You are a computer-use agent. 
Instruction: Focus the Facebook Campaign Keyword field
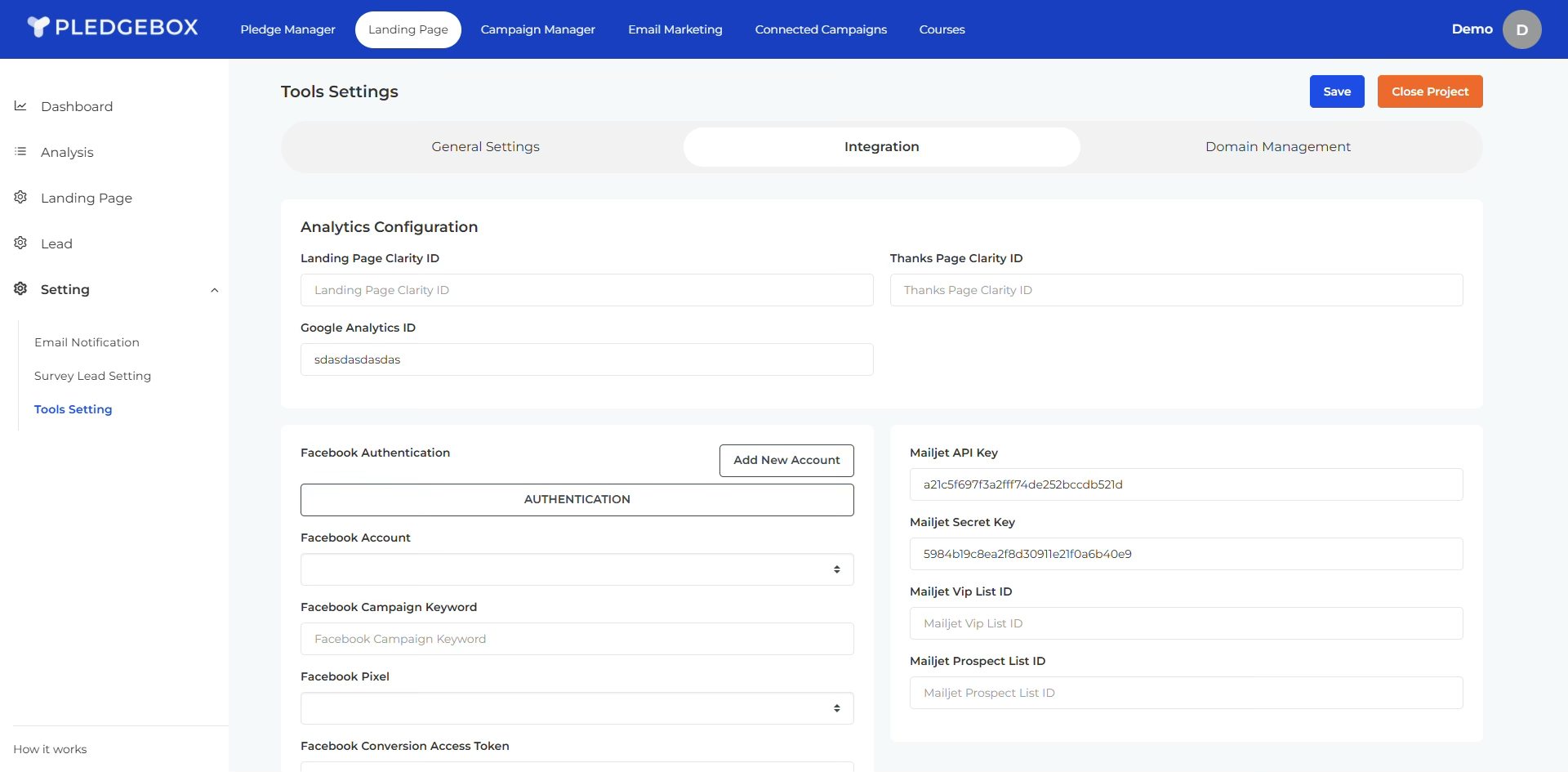point(577,639)
